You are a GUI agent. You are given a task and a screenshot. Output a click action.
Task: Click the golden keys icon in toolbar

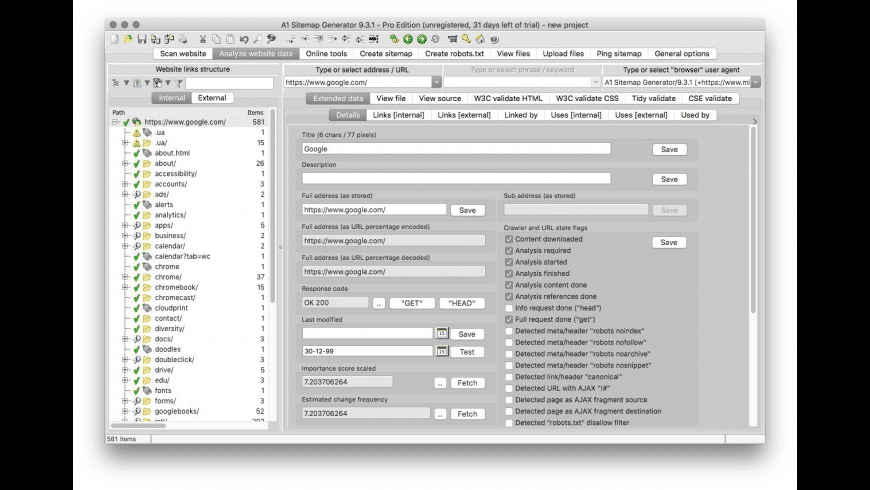coord(466,39)
